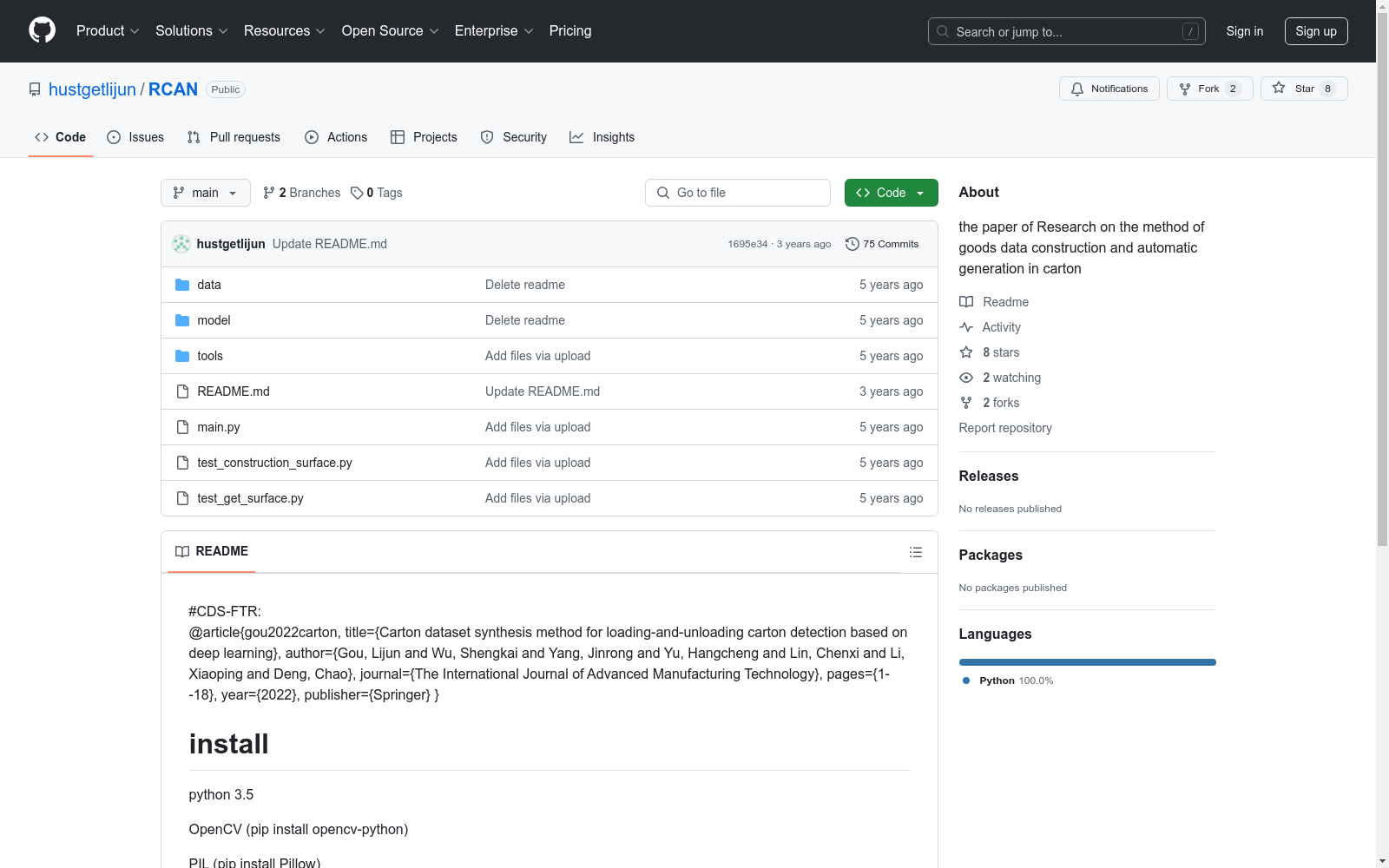This screenshot has height=868, width=1389.
Task: Open the Pricing link
Action: [x=570, y=31]
